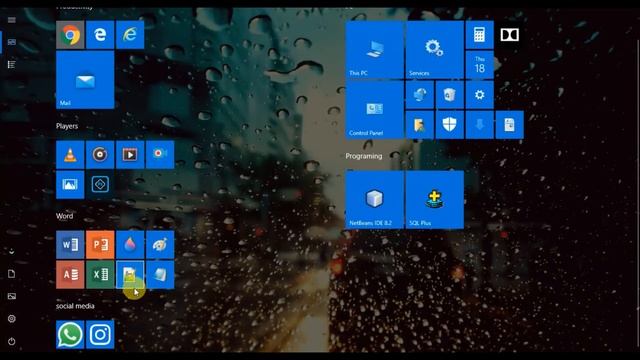Launch the Calculator tile
640x360 pixels.
pyautogui.click(x=480, y=35)
